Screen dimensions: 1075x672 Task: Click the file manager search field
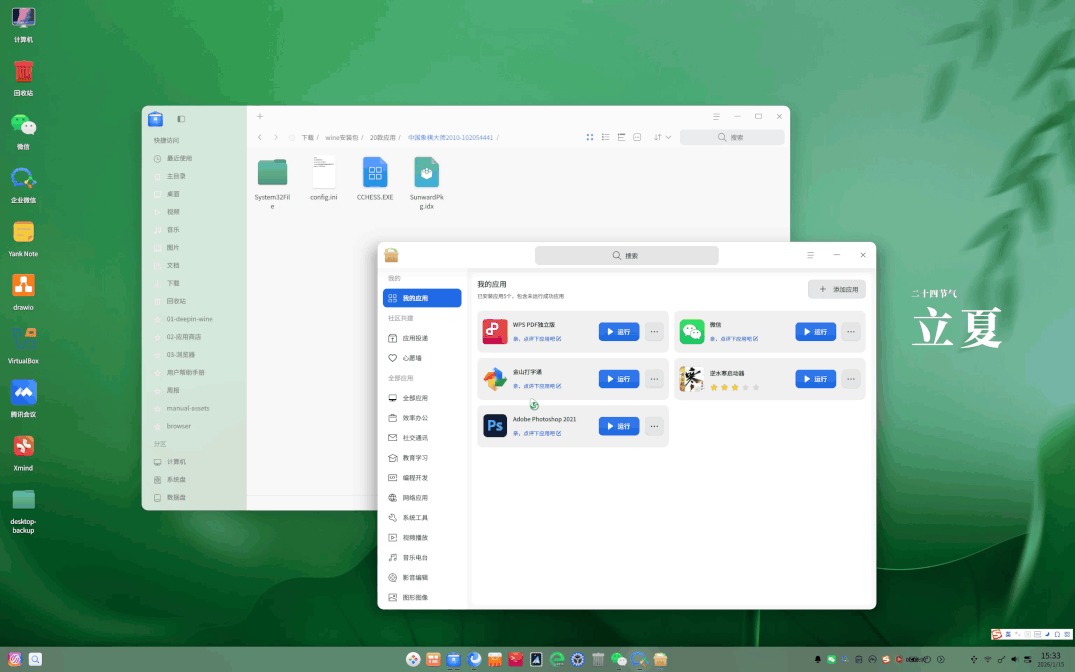732,138
